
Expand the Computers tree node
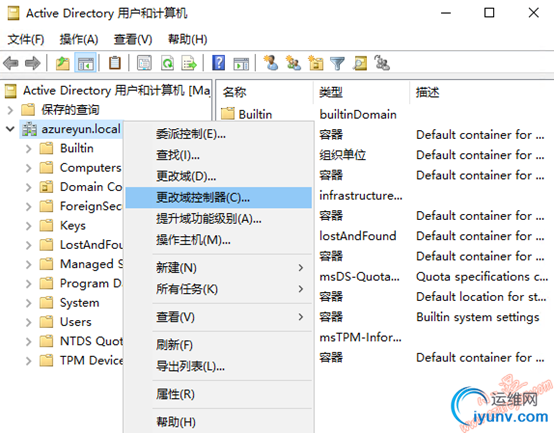pyautogui.click(x=29, y=168)
